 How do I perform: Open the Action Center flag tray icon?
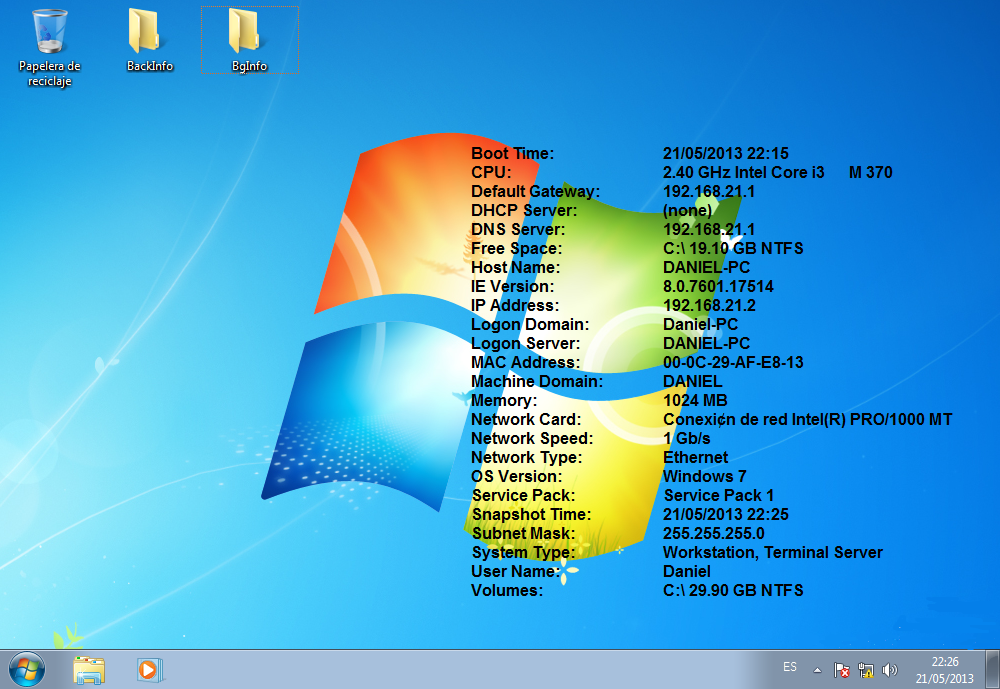click(x=842, y=669)
